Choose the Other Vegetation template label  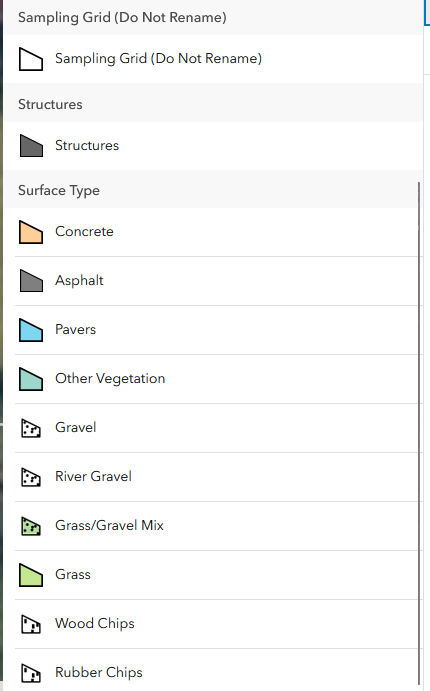pos(110,379)
